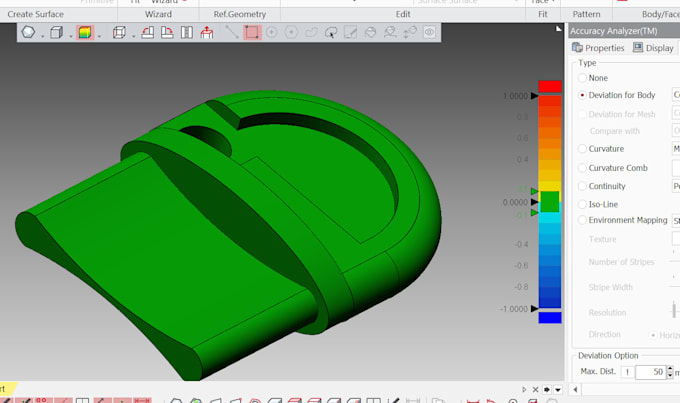Click the X icon above the bottom toolbar
Screen dimensions: 680x403
click(x=535, y=390)
